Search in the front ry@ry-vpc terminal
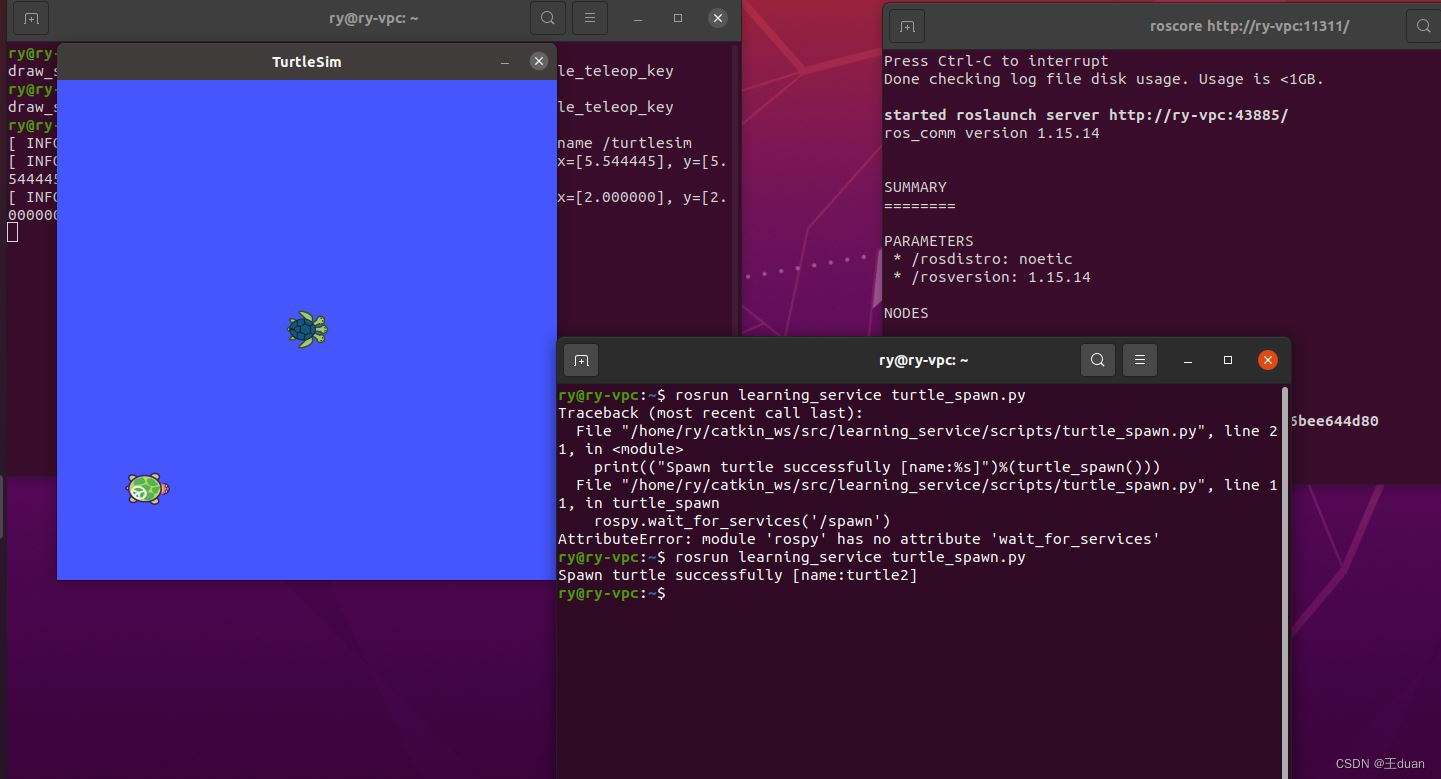The image size is (1441, 779). pos(1098,360)
